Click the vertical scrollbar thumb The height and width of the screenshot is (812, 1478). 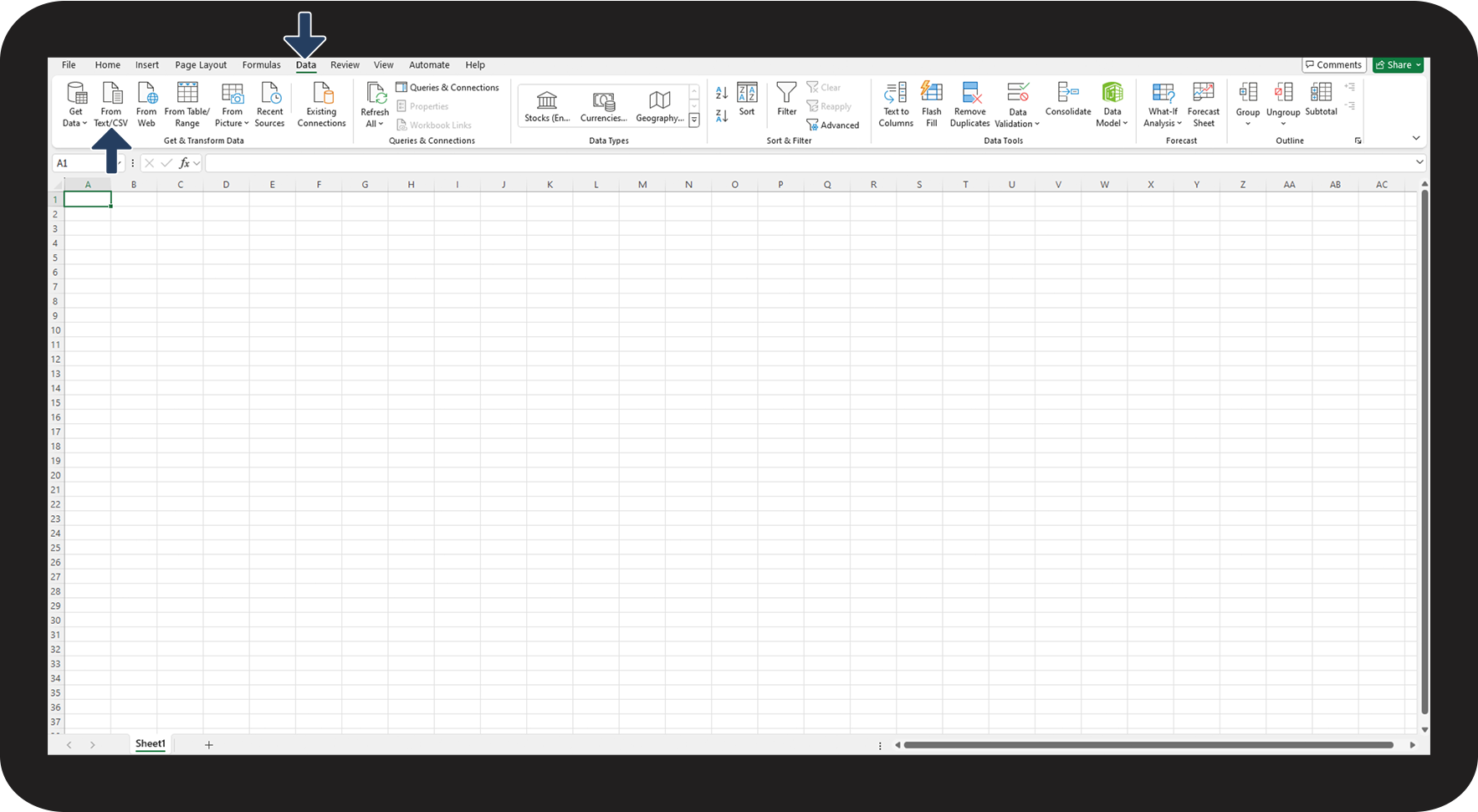pyautogui.click(x=1424, y=452)
